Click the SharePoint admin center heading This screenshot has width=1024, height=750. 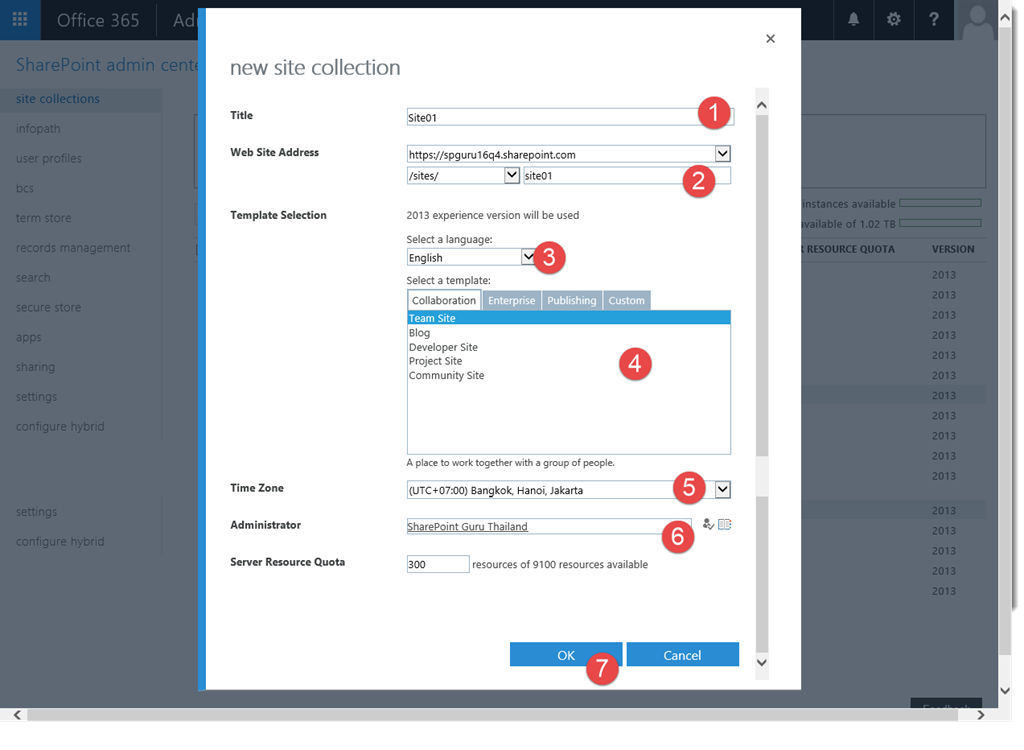(107, 65)
